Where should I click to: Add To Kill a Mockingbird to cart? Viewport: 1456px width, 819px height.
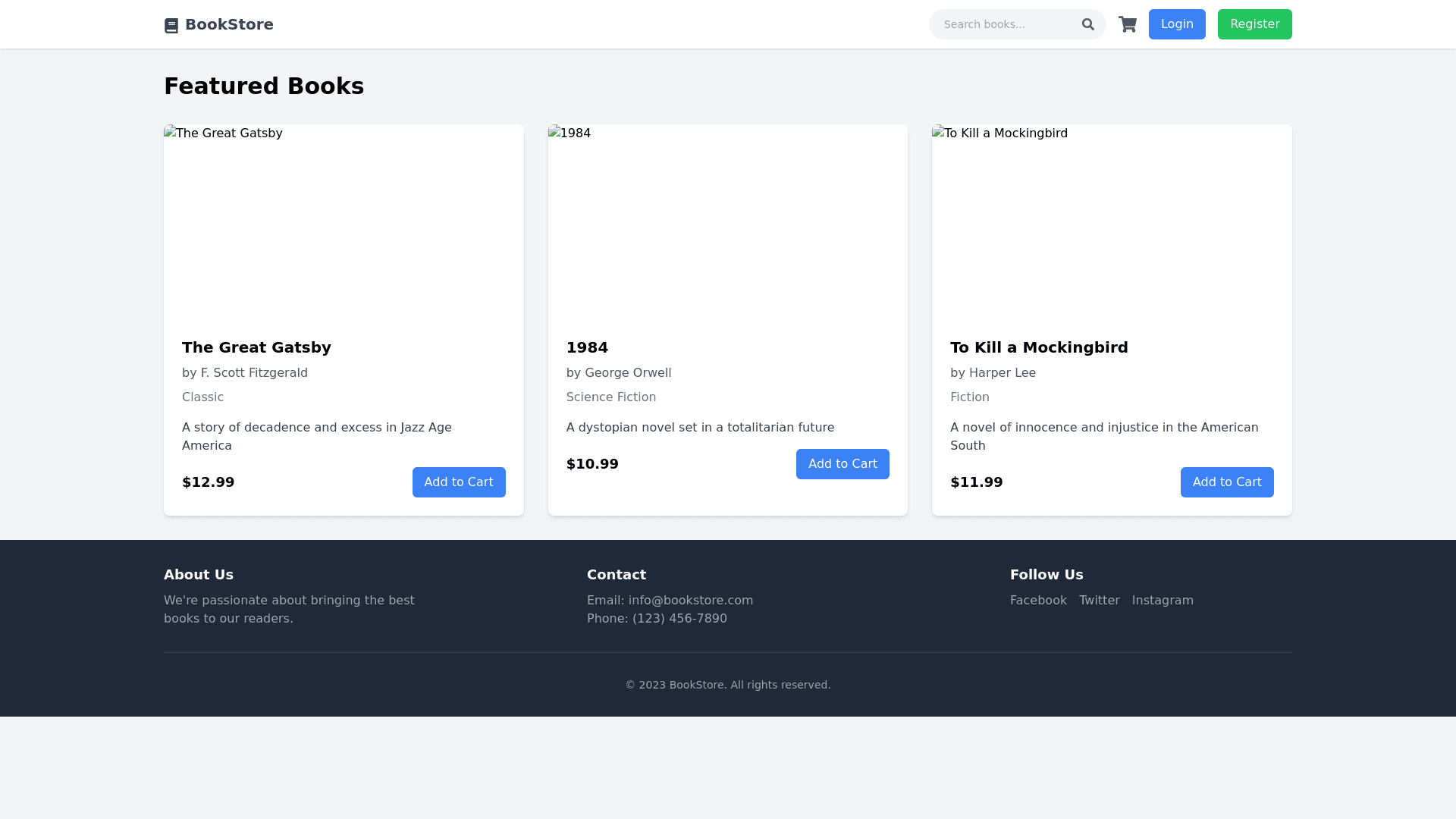pyautogui.click(x=1226, y=482)
